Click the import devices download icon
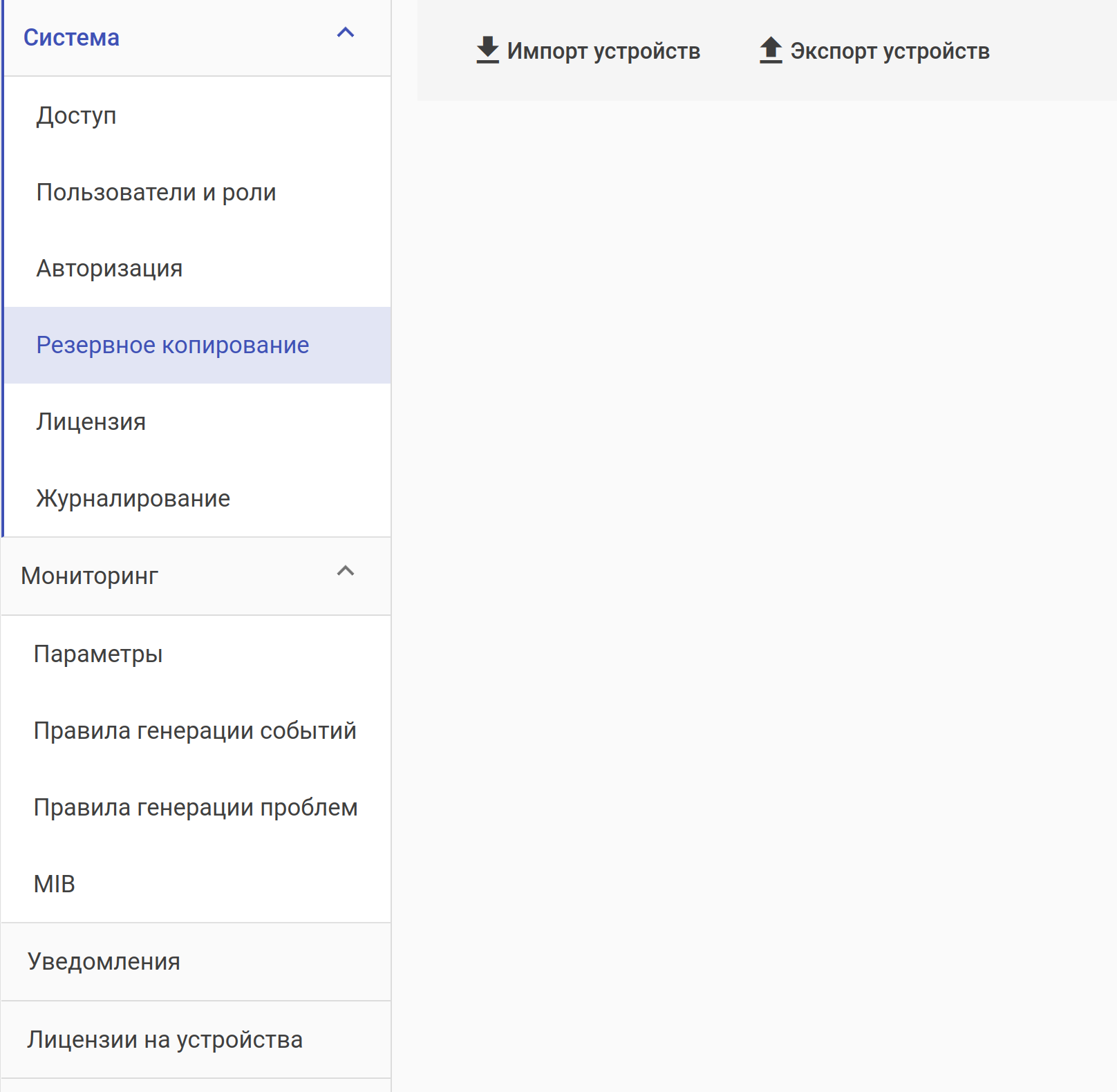This screenshot has width=1117, height=1092. 487,50
